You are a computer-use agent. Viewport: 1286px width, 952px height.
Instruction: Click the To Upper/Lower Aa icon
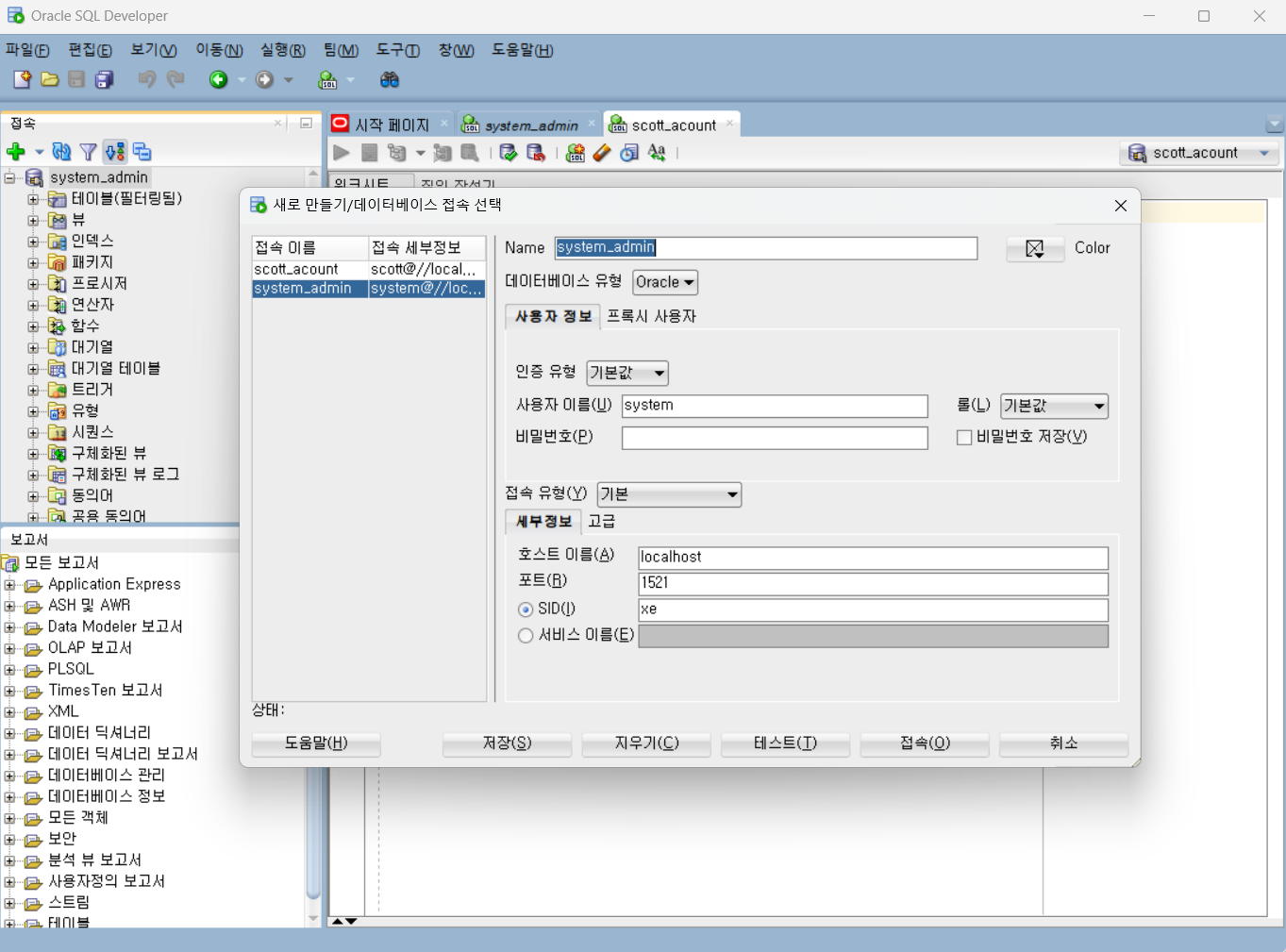[x=657, y=153]
